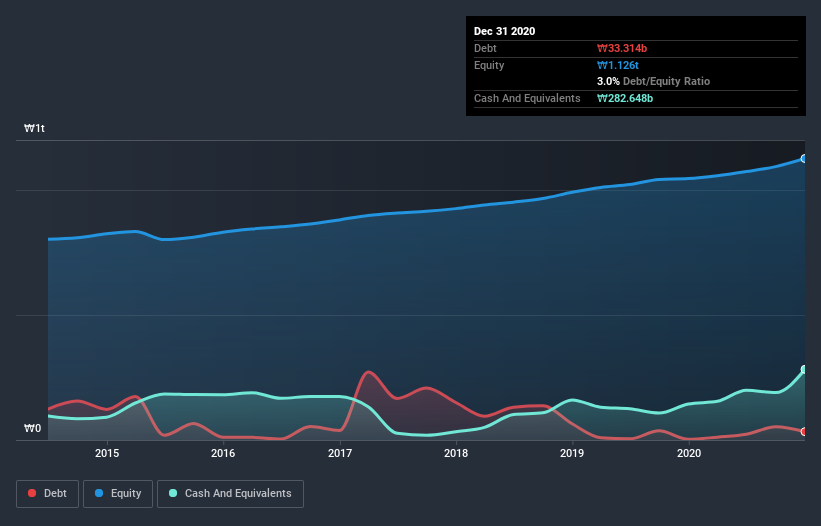Click the Equity label in tooltip
This screenshot has width=821, height=526.
point(489,65)
